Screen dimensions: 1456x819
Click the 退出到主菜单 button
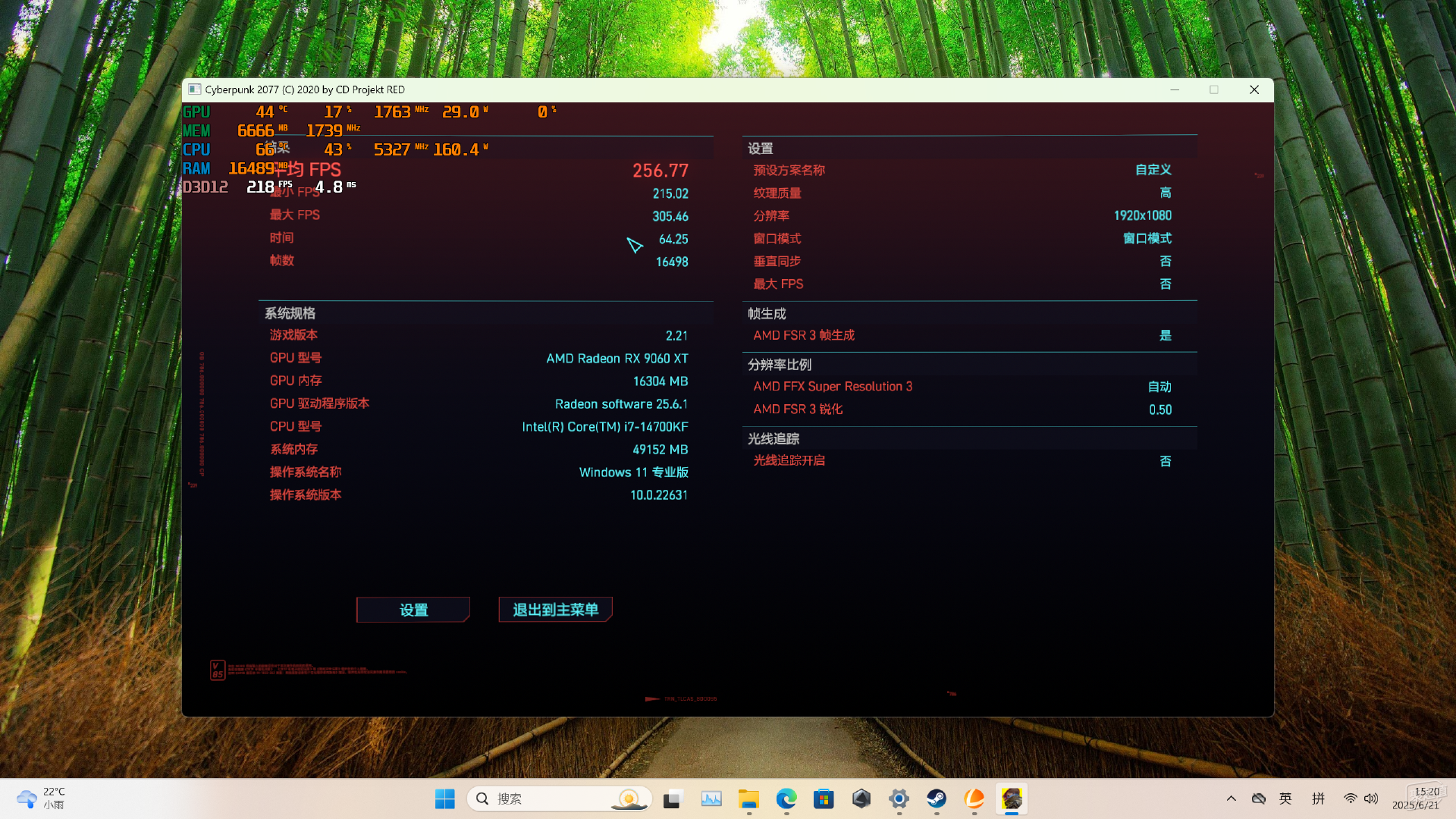pyautogui.click(x=555, y=610)
